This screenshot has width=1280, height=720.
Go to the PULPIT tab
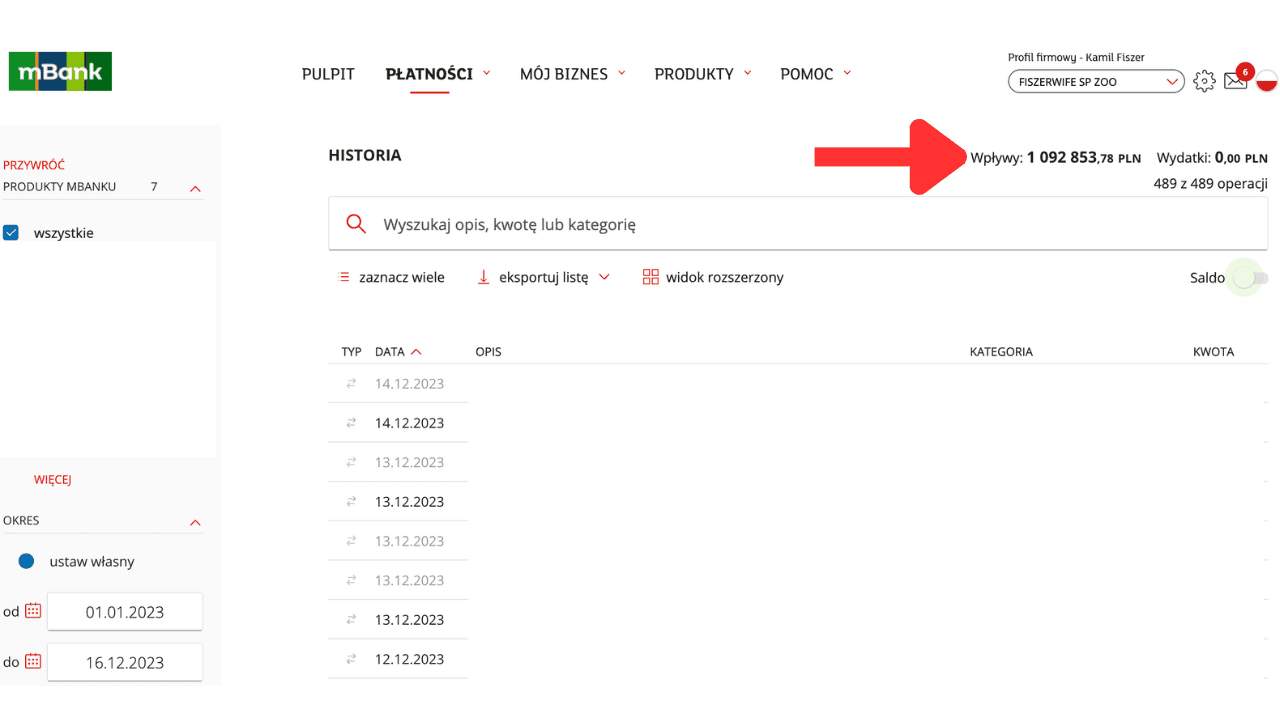[x=328, y=74]
